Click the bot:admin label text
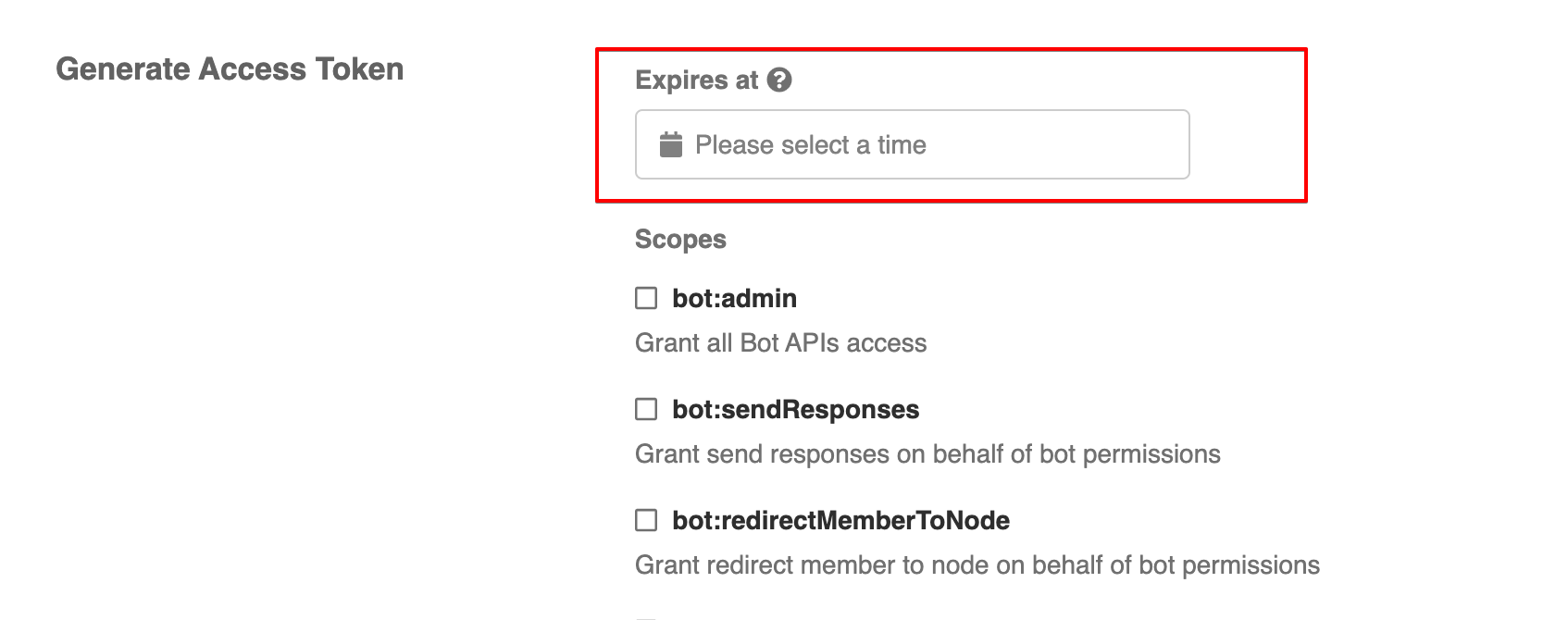Screen dimensions: 1568x620 (735, 297)
